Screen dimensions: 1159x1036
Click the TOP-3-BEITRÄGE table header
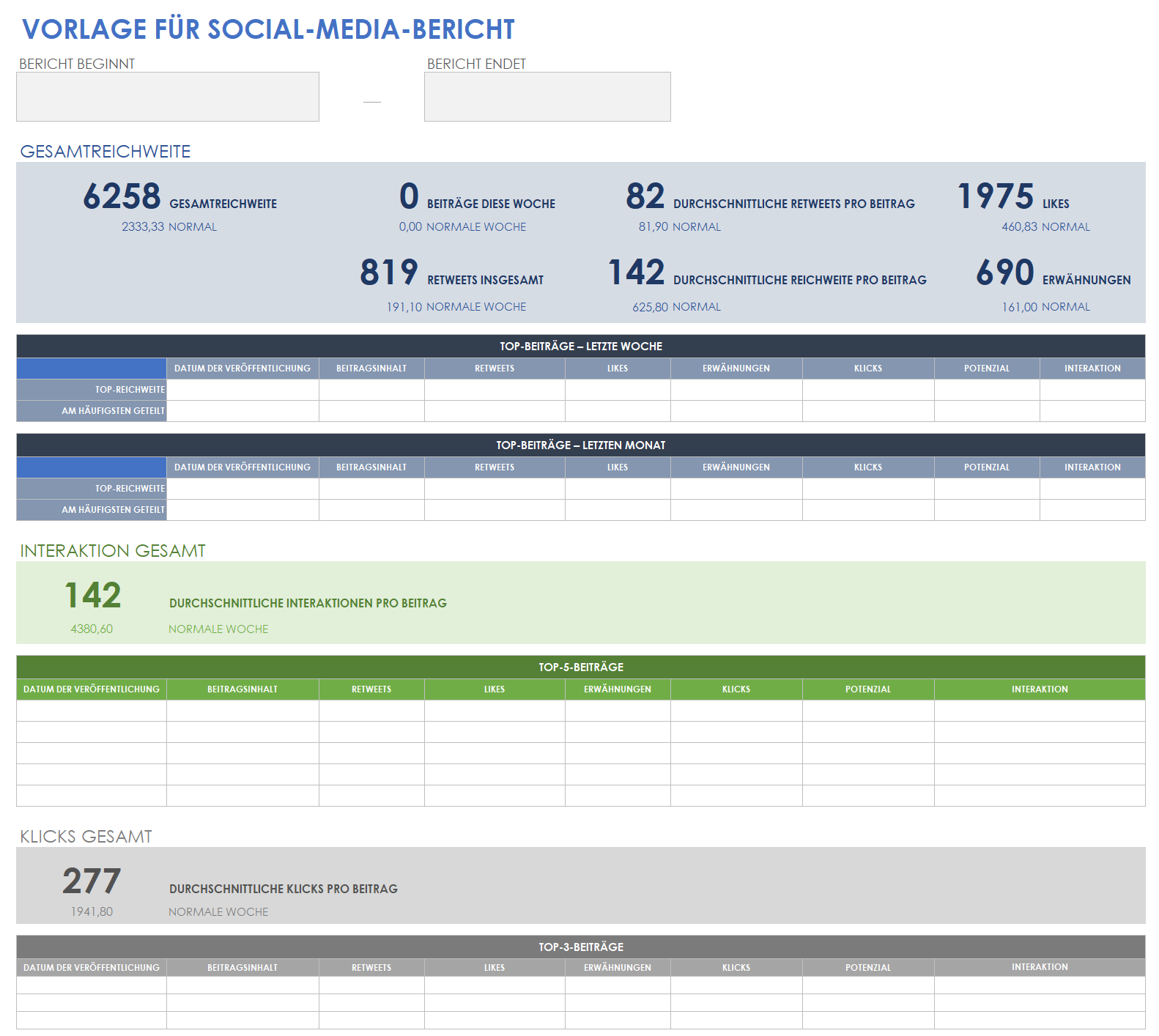click(581, 947)
